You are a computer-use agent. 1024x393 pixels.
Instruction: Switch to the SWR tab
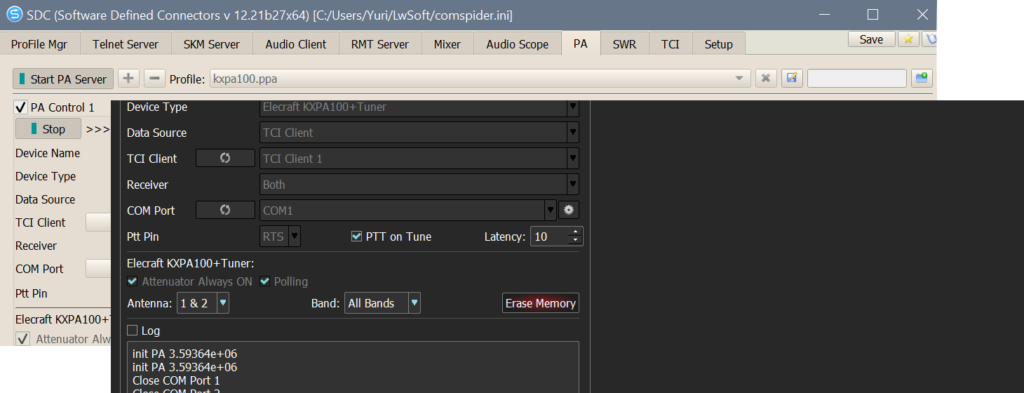pyautogui.click(x=625, y=44)
